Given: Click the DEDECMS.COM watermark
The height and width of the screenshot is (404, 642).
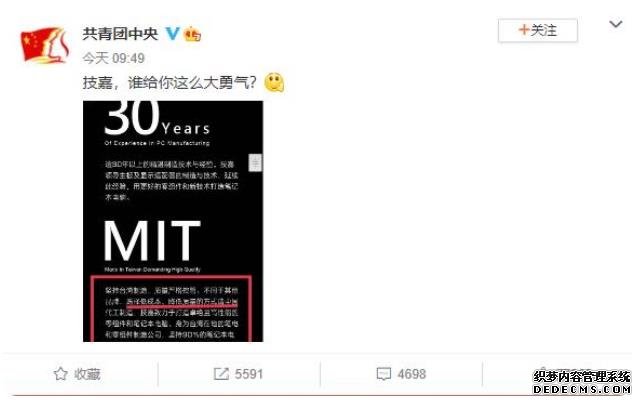Looking at the screenshot, I should pyautogui.click(x=582, y=389).
